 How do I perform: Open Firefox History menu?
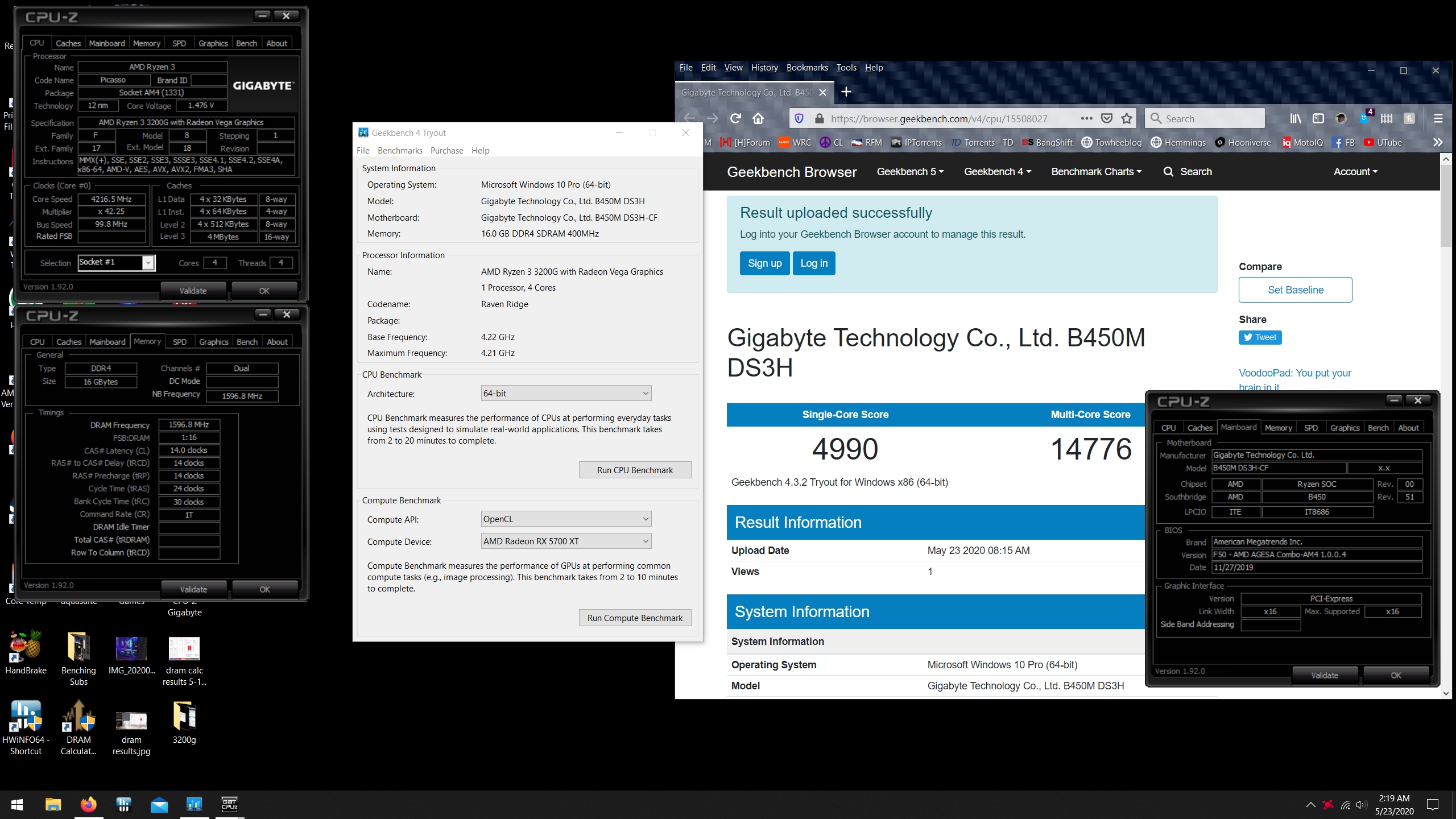[764, 68]
